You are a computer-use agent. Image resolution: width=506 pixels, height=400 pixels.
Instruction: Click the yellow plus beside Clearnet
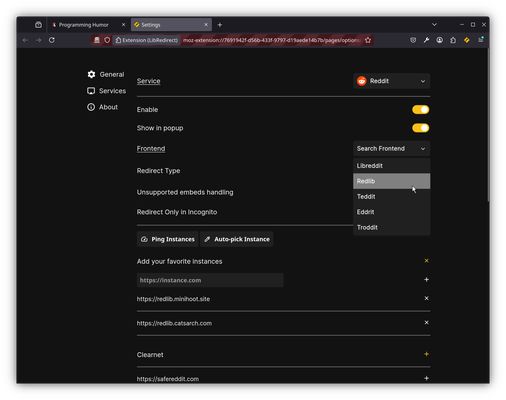(426, 354)
